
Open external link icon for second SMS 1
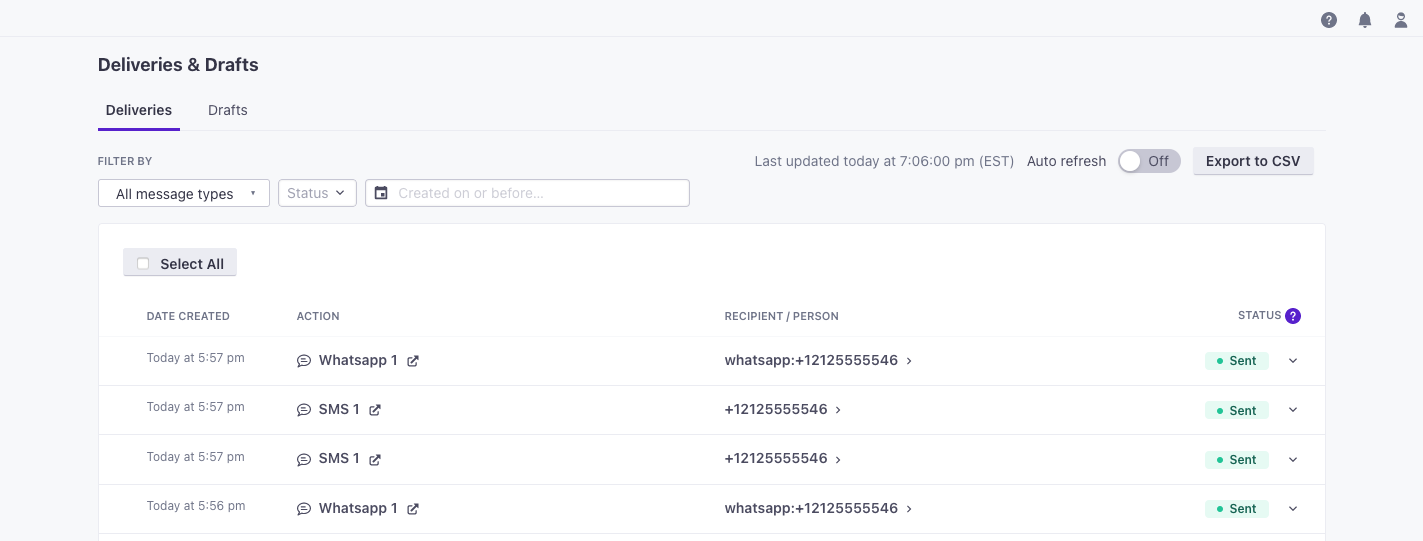(x=375, y=460)
